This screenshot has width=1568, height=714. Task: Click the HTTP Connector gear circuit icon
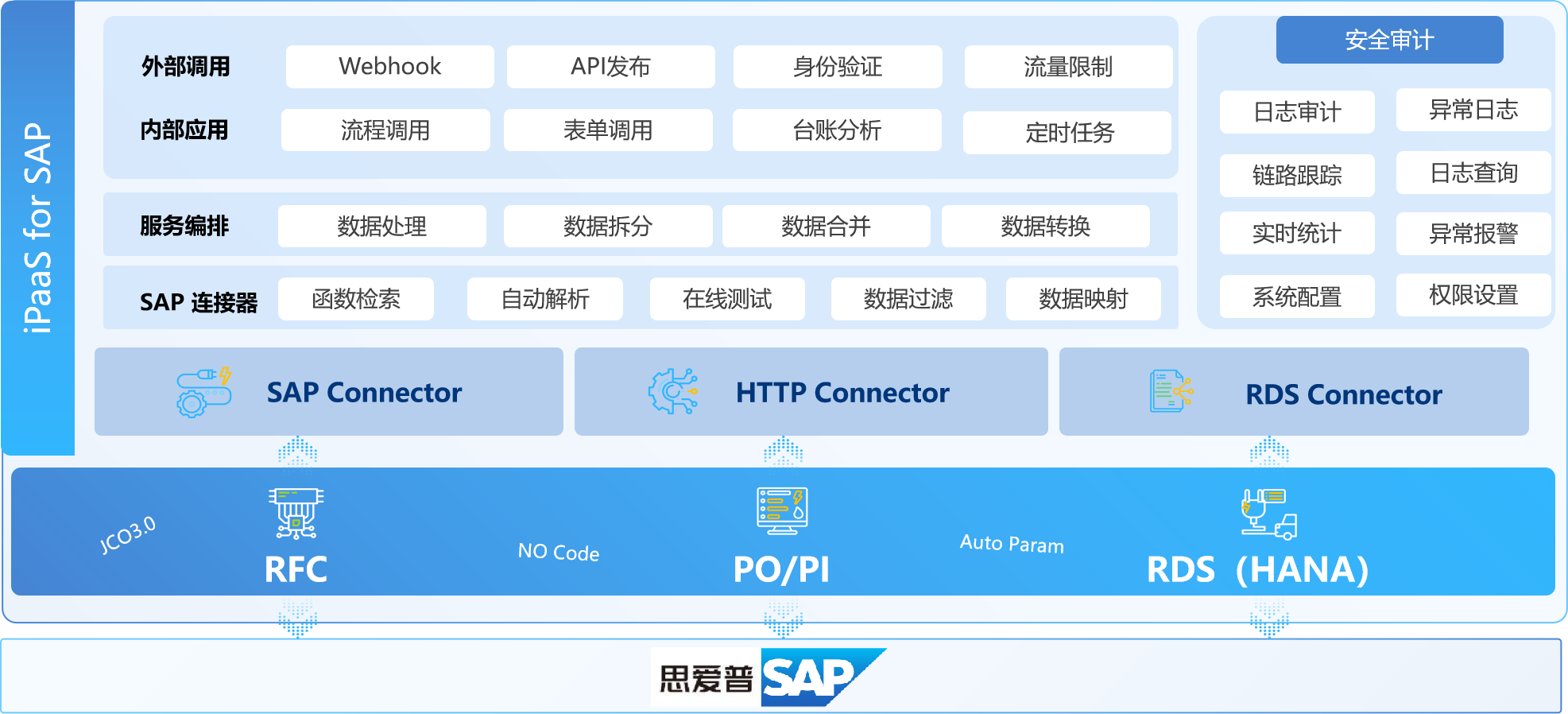tap(673, 391)
